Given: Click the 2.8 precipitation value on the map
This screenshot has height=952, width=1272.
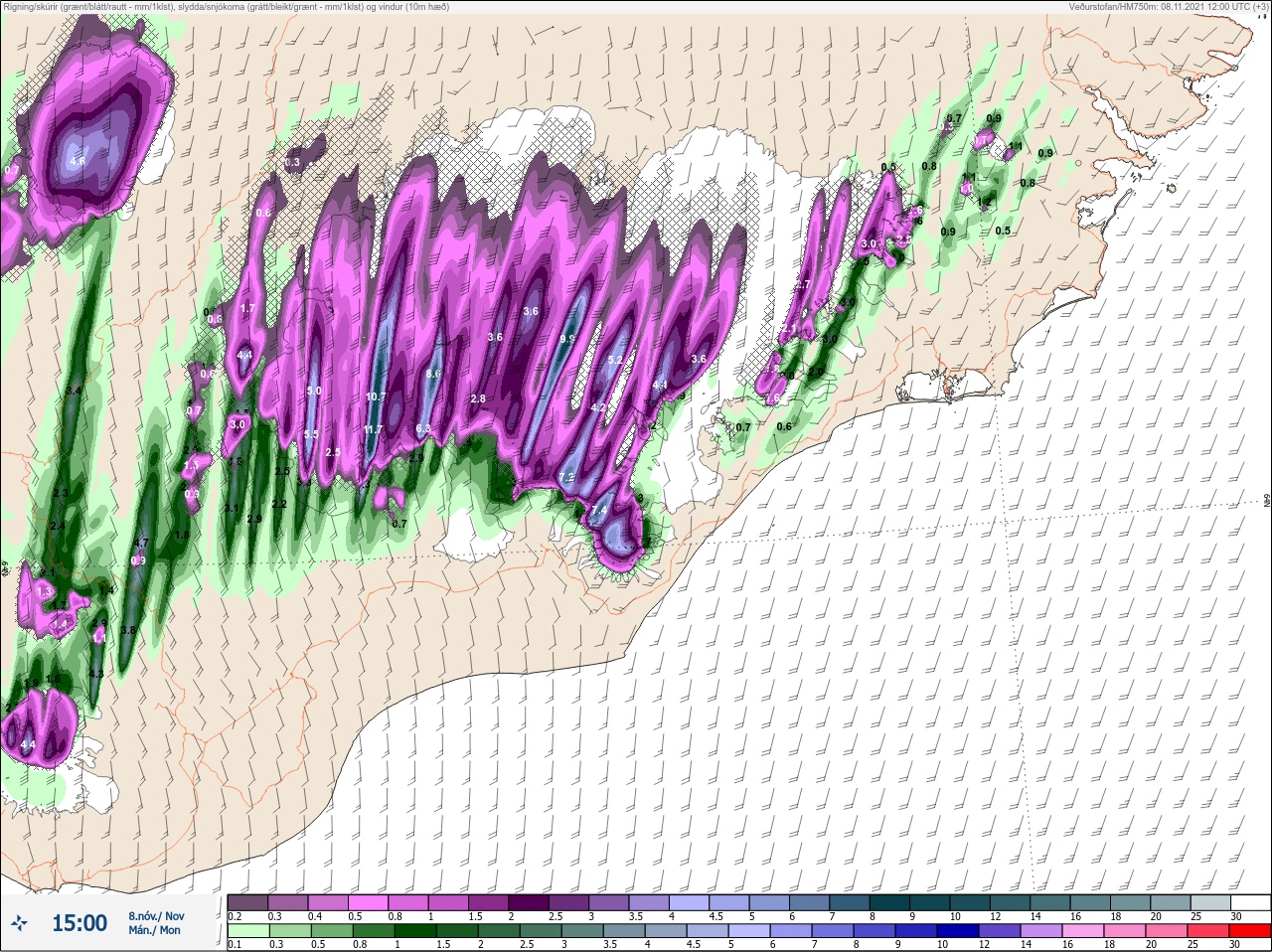Looking at the screenshot, I should tap(478, 398).
